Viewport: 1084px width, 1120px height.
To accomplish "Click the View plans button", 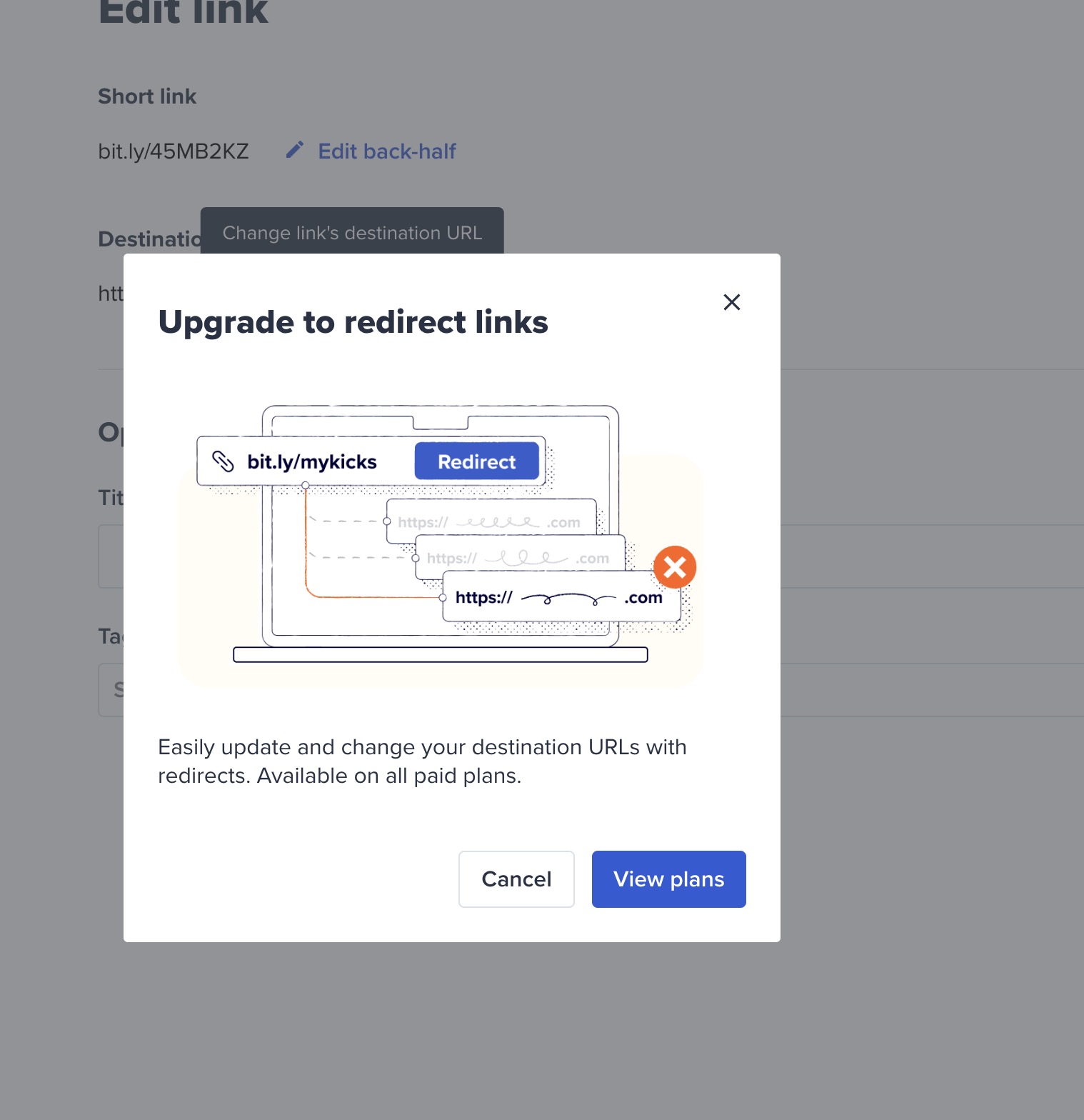I will tap(668, 879).
